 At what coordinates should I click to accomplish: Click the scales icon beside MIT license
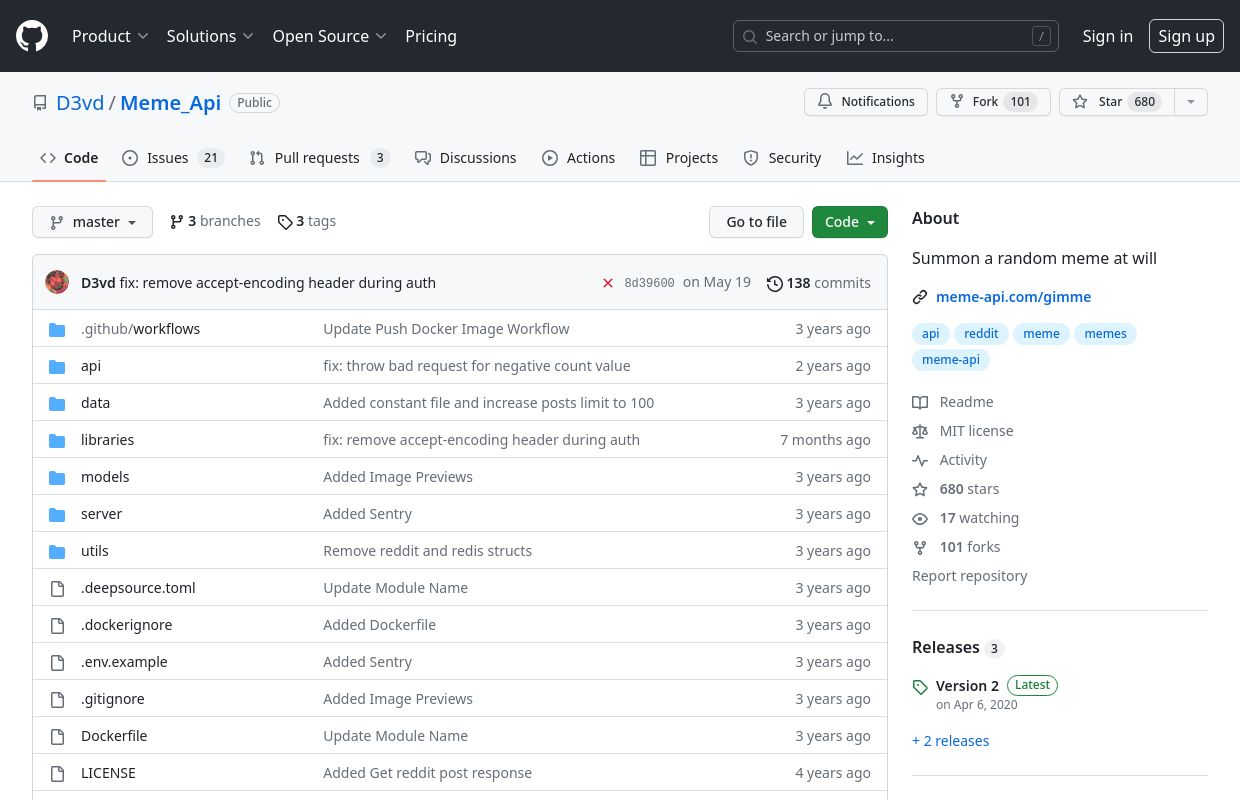coord(920,431)
